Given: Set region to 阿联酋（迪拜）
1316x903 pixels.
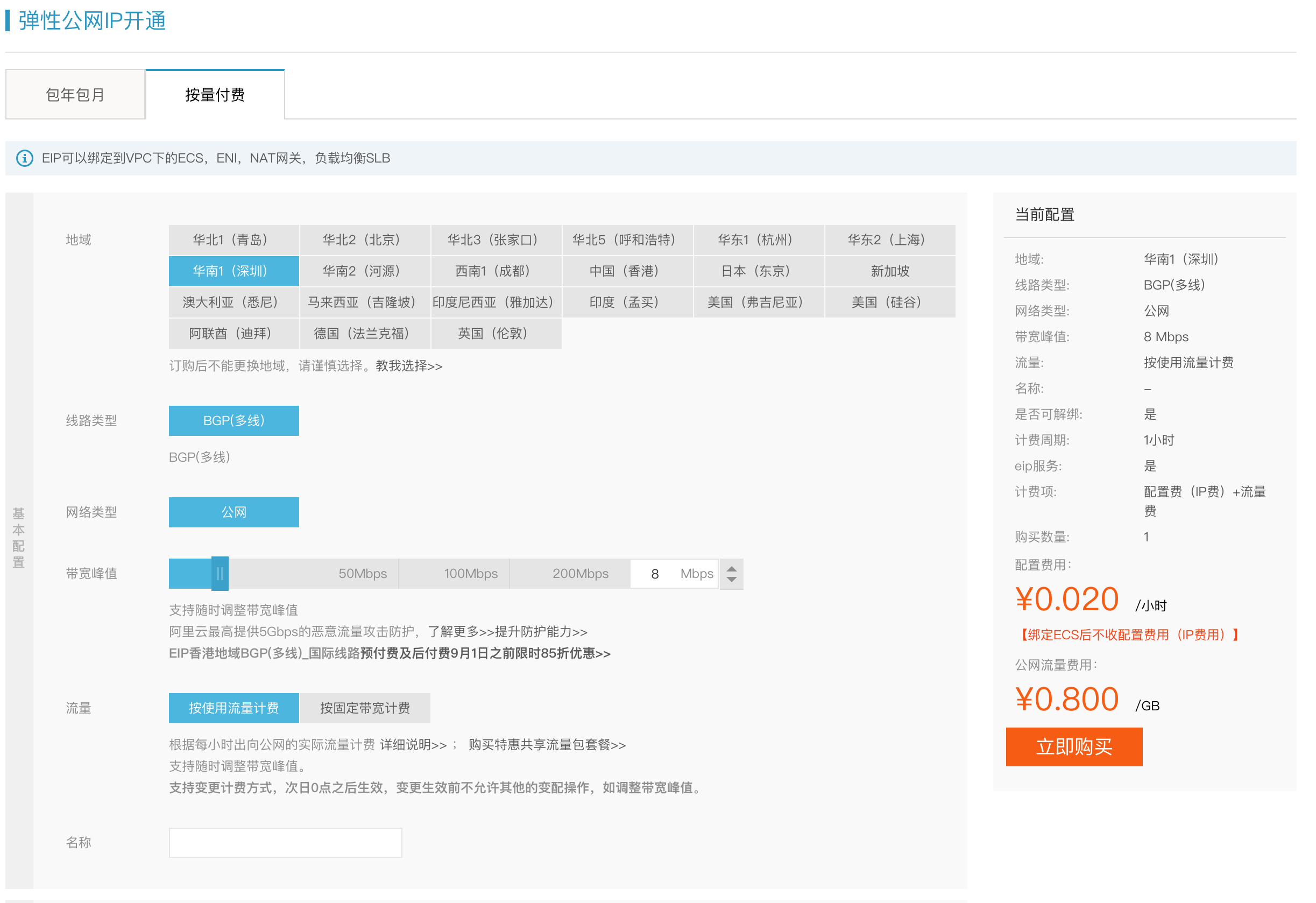Looking at the screenshot, I should click(234, 334).
